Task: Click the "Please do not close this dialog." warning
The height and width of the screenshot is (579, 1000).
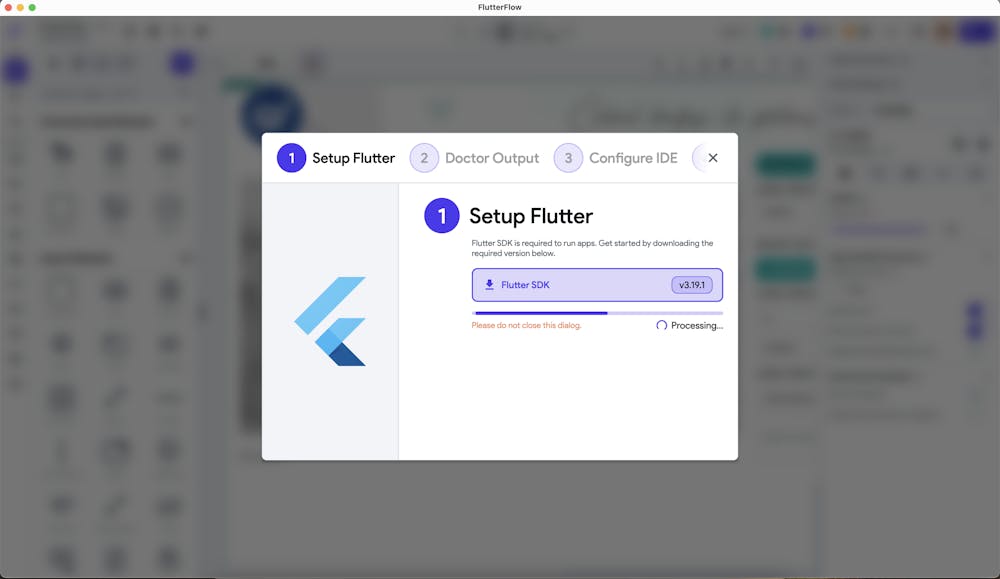Action: point(526,325)
